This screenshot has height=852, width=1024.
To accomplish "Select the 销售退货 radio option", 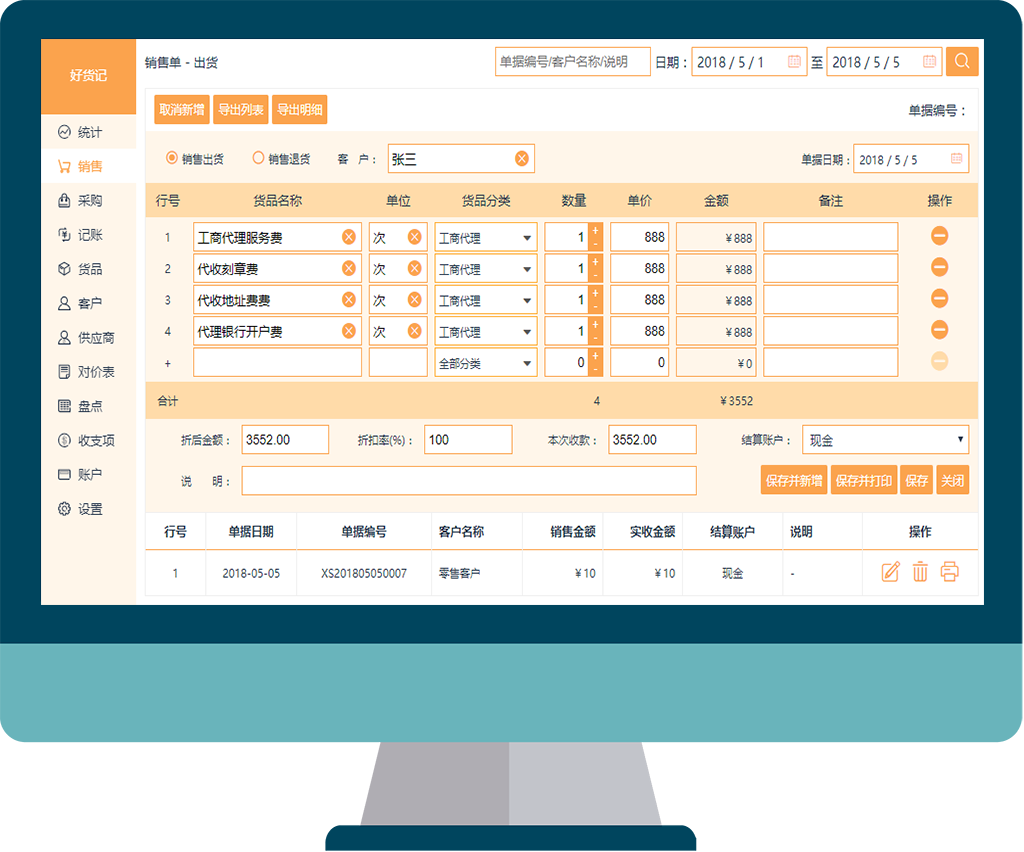I will pyautogui.click(x=258, y=158).
